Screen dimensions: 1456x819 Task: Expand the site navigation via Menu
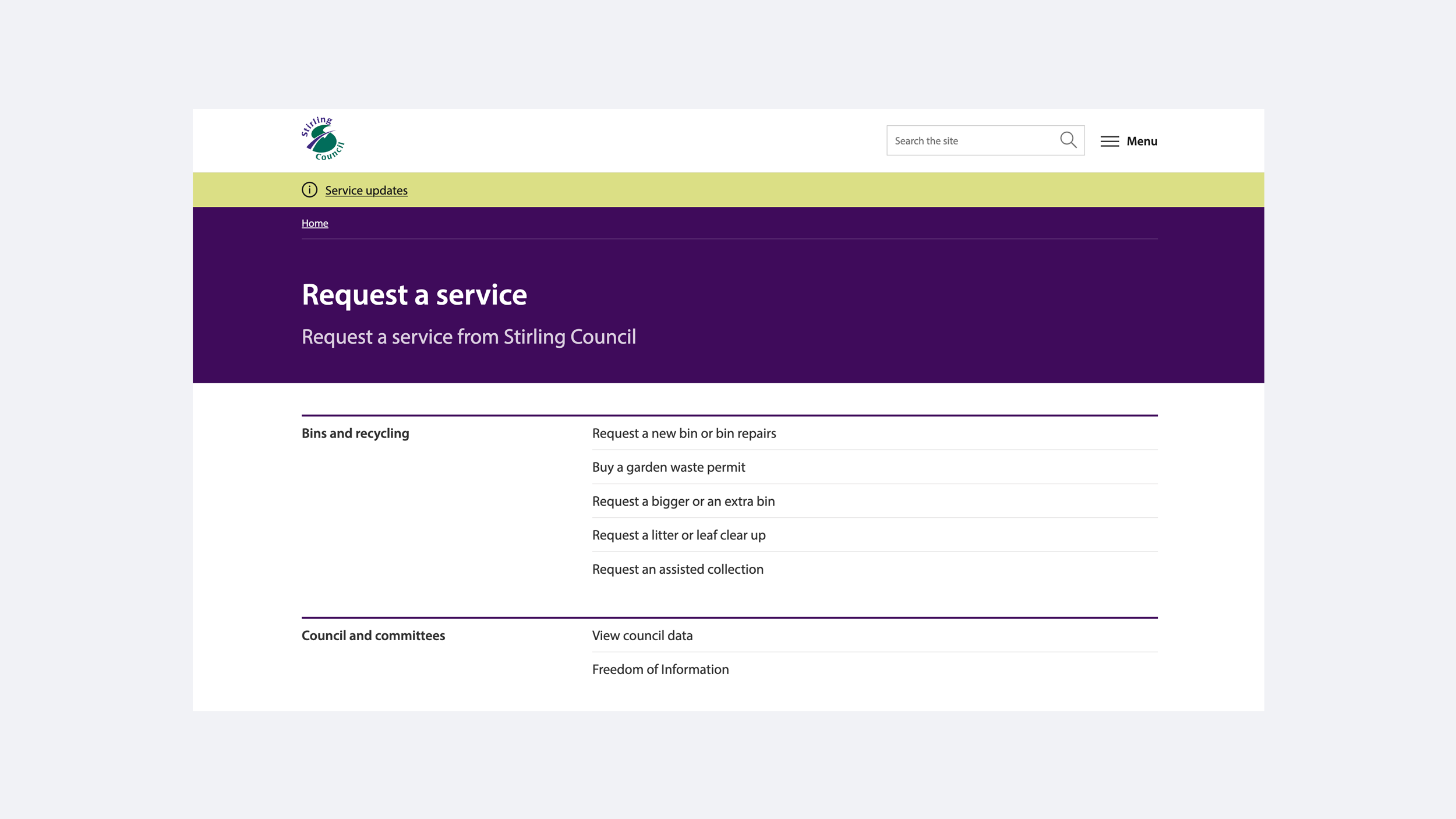tap(1142, 141)
